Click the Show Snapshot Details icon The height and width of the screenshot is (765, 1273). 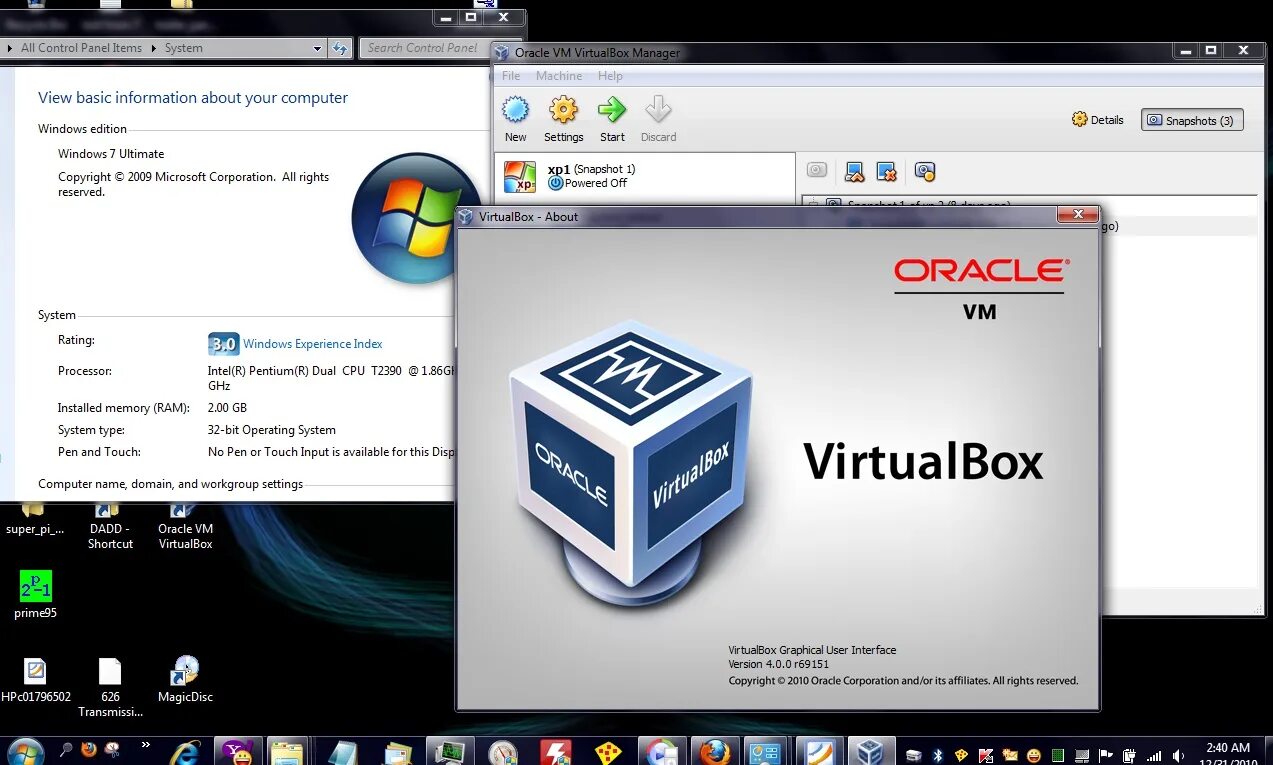tap(925, 171)
